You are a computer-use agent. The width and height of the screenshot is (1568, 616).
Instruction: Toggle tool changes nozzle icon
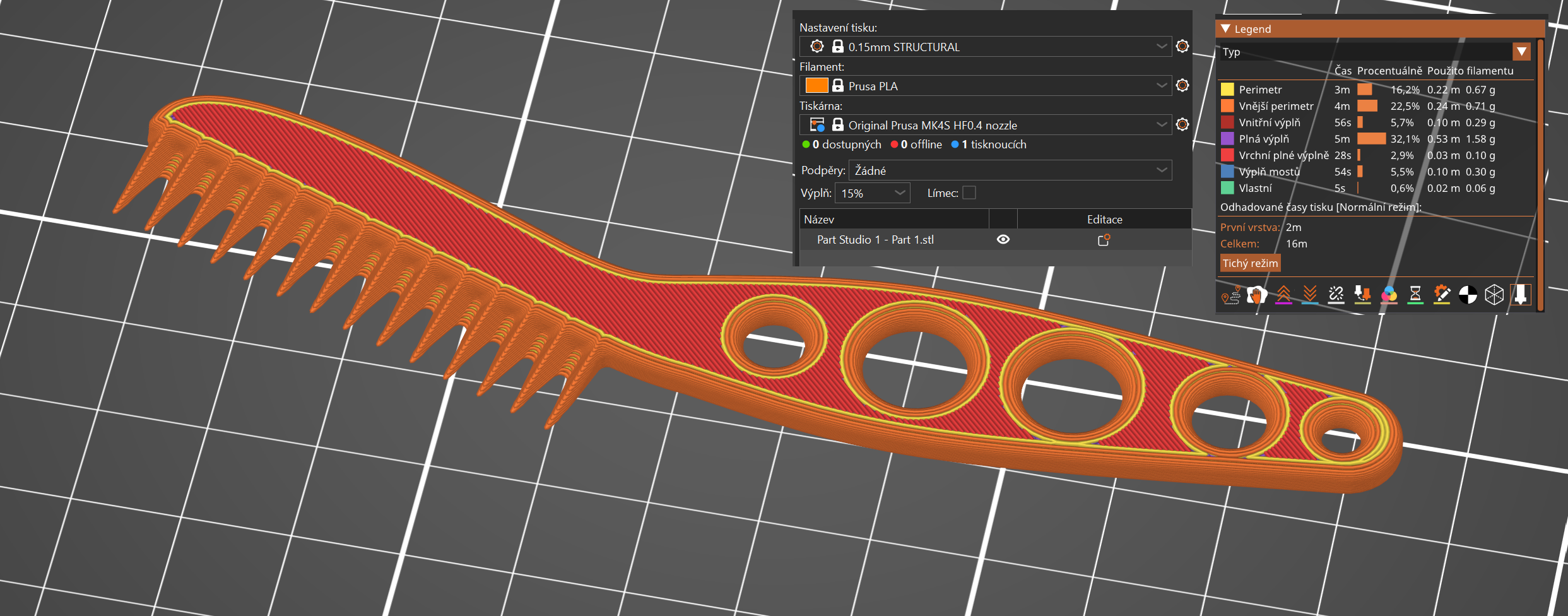pyautogui.click(x=1362, y=295)
